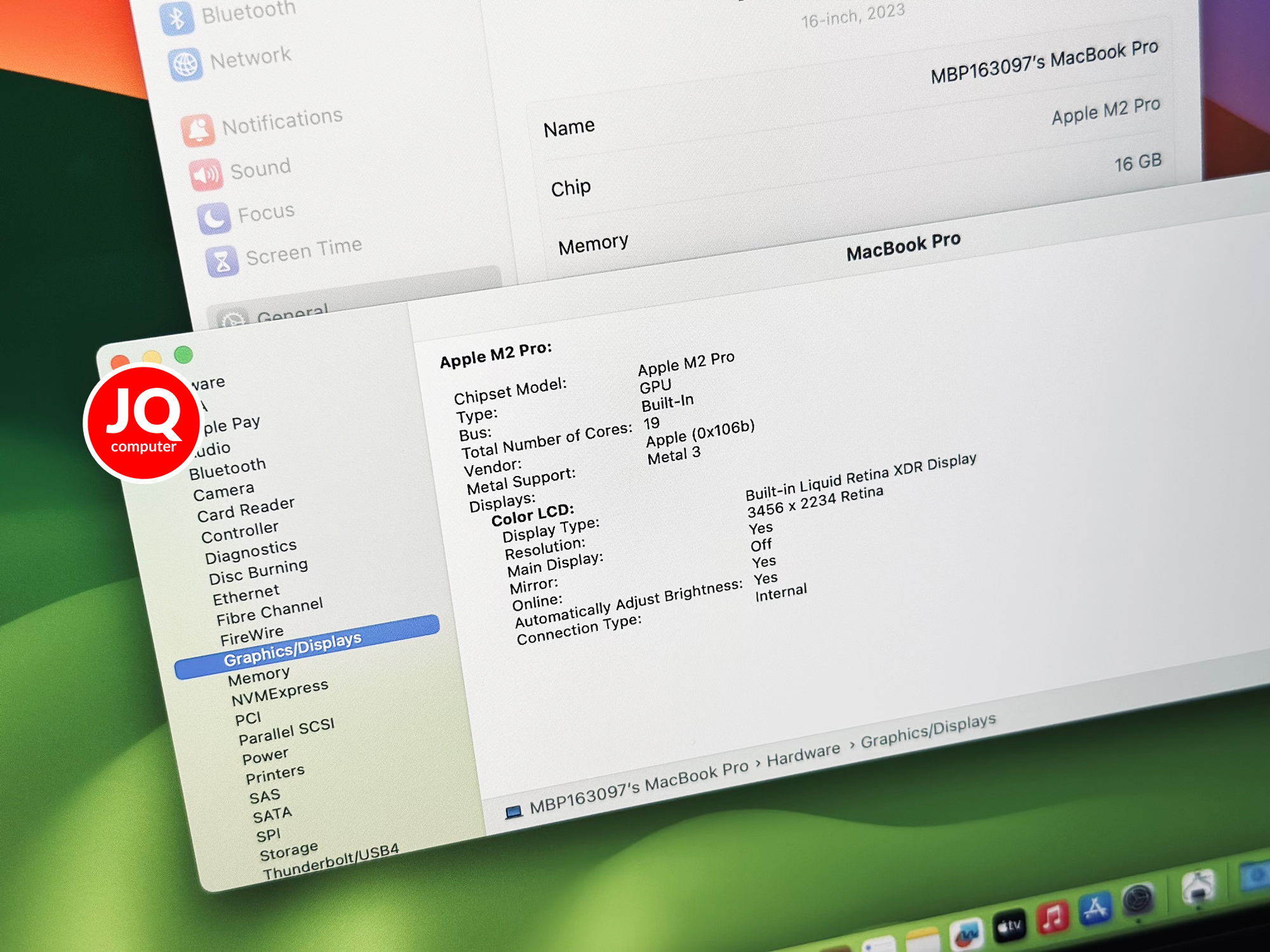Click the 'Internal' connection type value
1270x952 pixels.
point(781,593)
